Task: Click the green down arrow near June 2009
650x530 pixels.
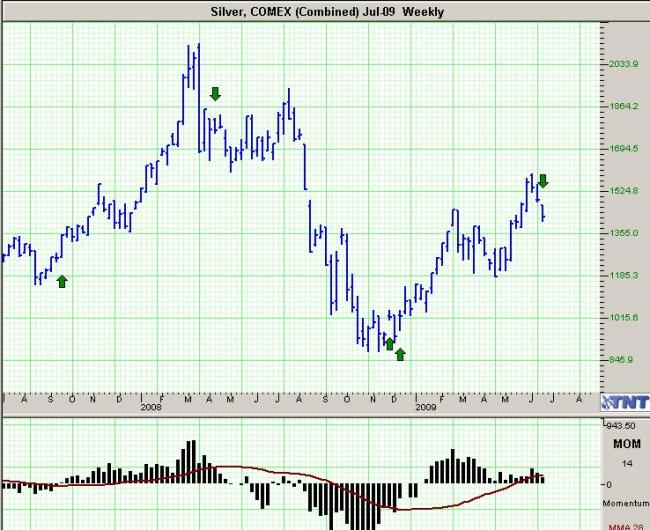Action: click(543, 181)
